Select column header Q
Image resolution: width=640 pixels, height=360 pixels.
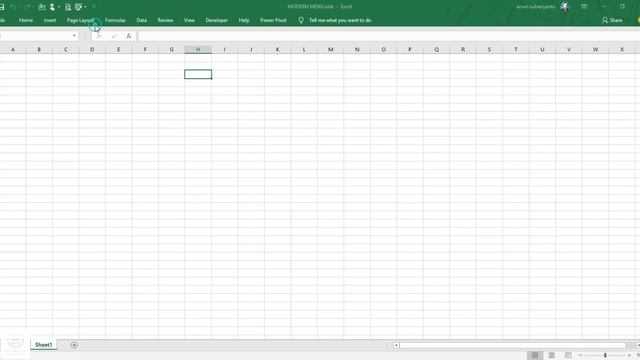(x=436, y=49)
